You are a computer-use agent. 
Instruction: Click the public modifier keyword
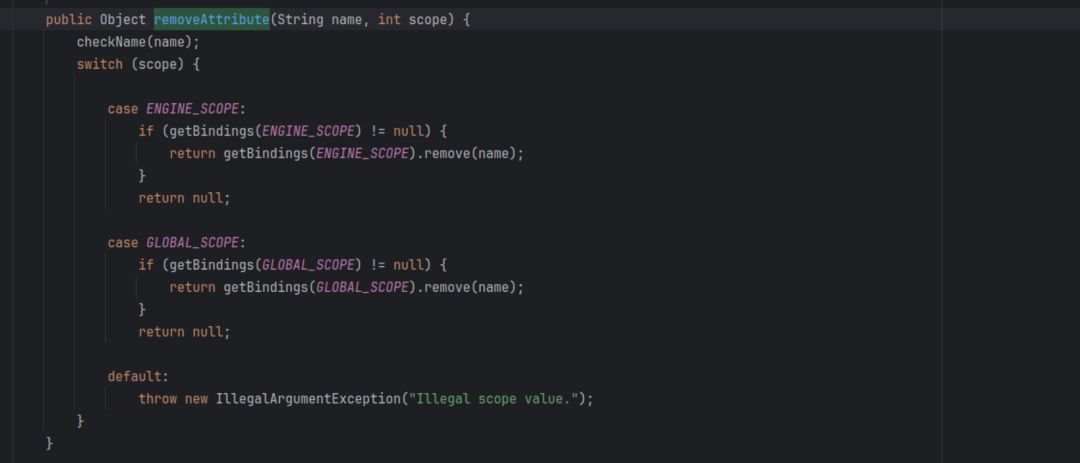click(69, 20)
